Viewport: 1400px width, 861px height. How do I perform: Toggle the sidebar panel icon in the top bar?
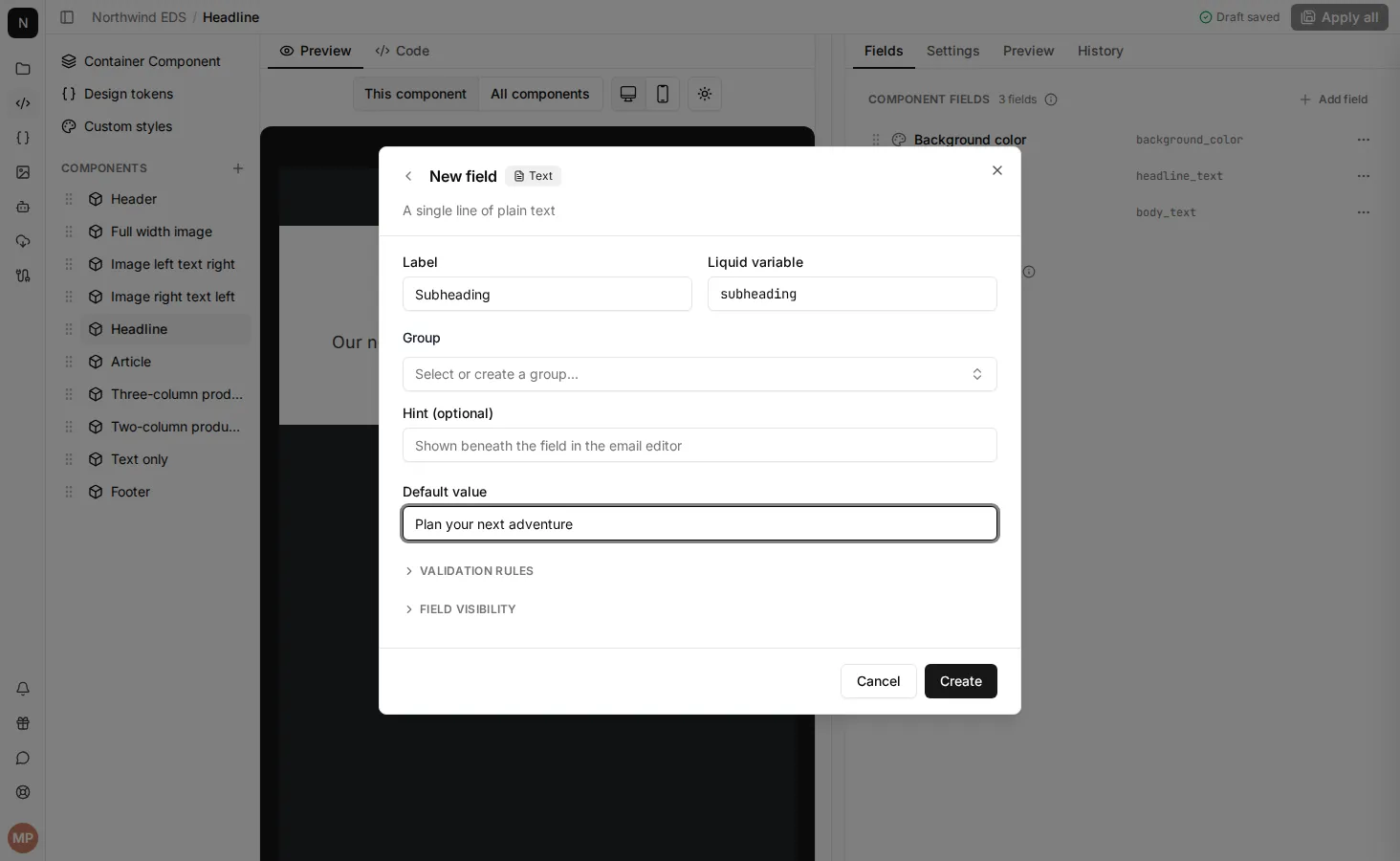[x=67, y=17]
